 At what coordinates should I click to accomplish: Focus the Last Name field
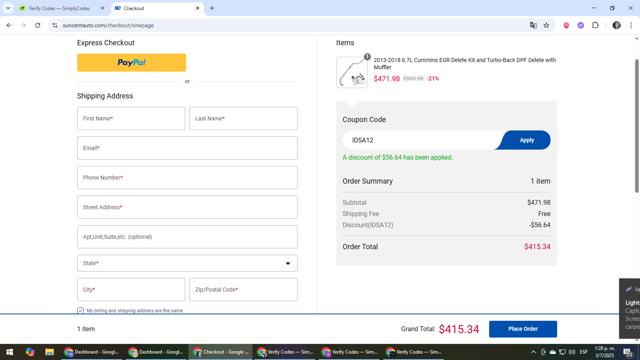coord(243,118)
